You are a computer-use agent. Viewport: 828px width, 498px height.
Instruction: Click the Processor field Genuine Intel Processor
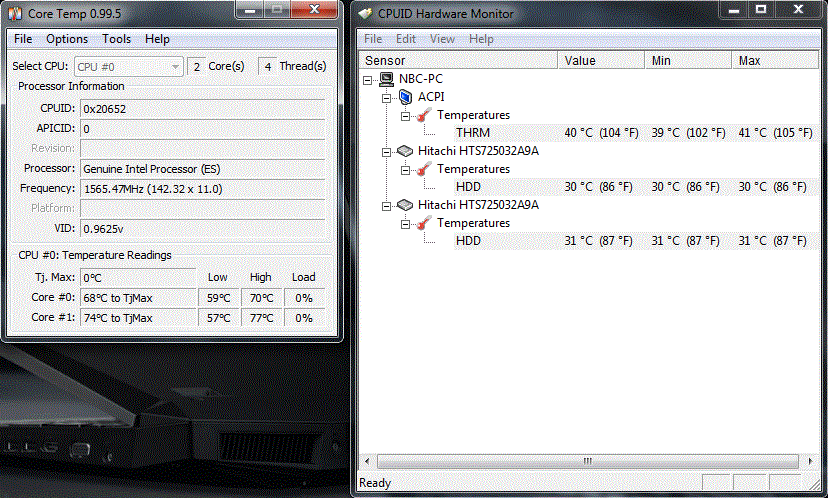(x=203, y=169)
